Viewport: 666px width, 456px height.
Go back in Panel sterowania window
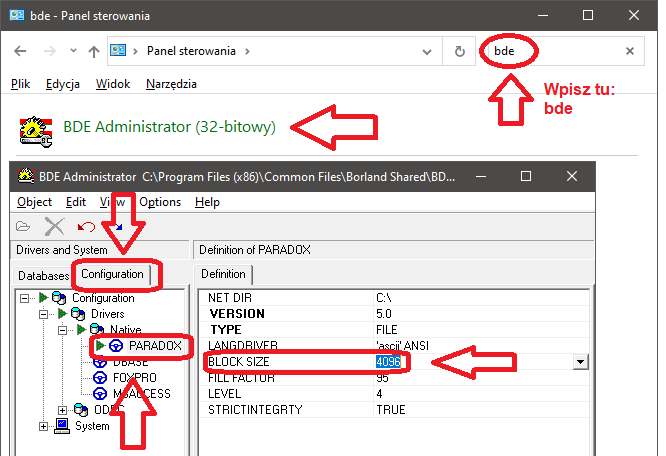pyautogui.click(x=20, y=51)
